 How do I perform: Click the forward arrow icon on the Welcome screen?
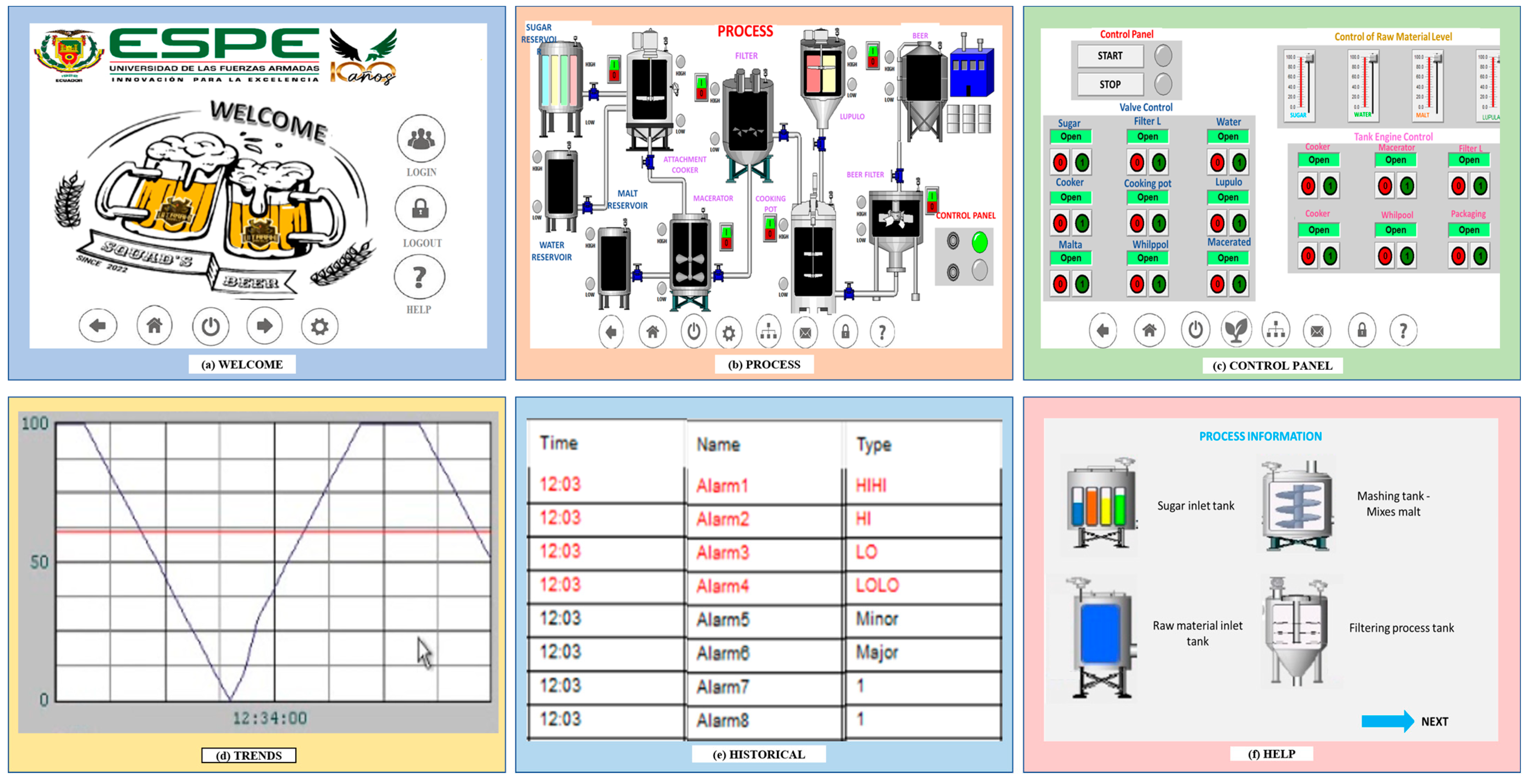[x=265, y=326]
